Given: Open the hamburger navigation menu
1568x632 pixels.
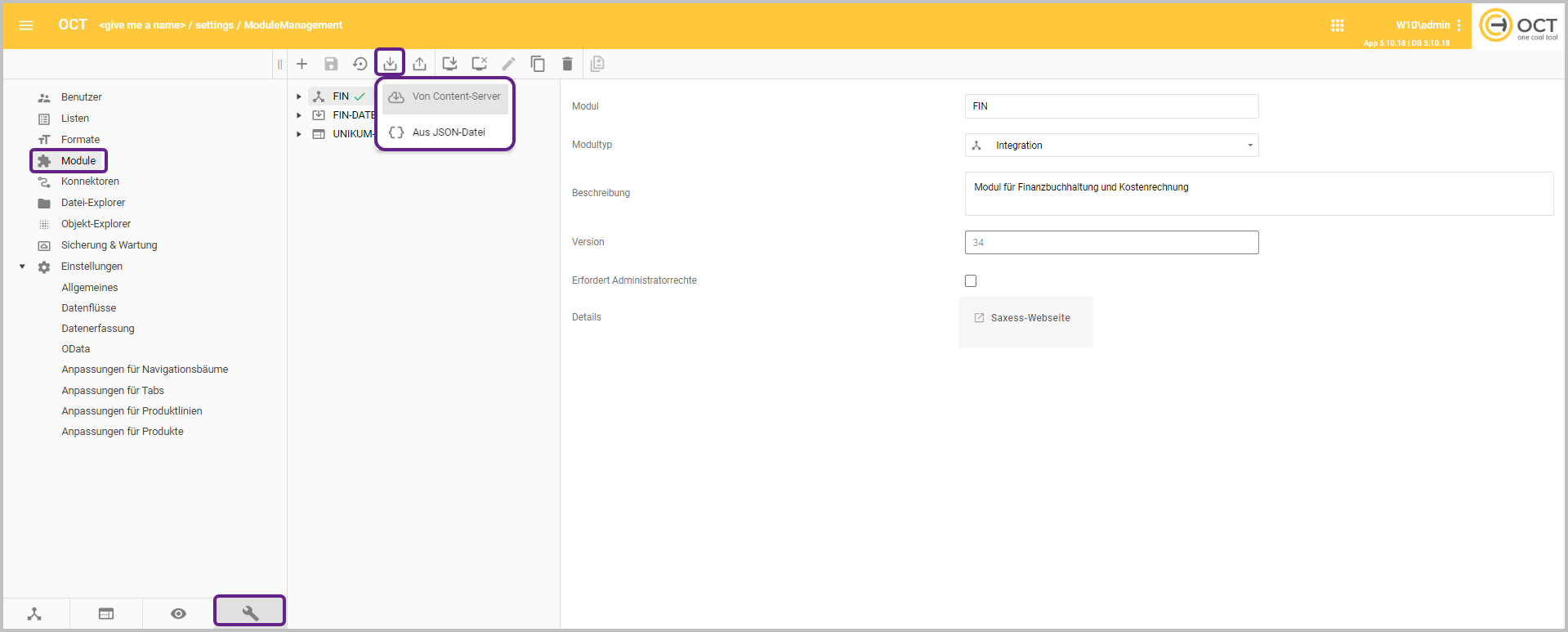Looking at the screenshot, I should pos(26,25).
